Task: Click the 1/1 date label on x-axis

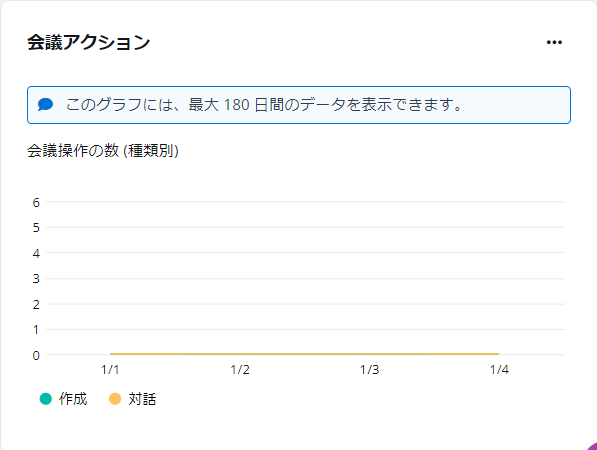Action: 110,370
